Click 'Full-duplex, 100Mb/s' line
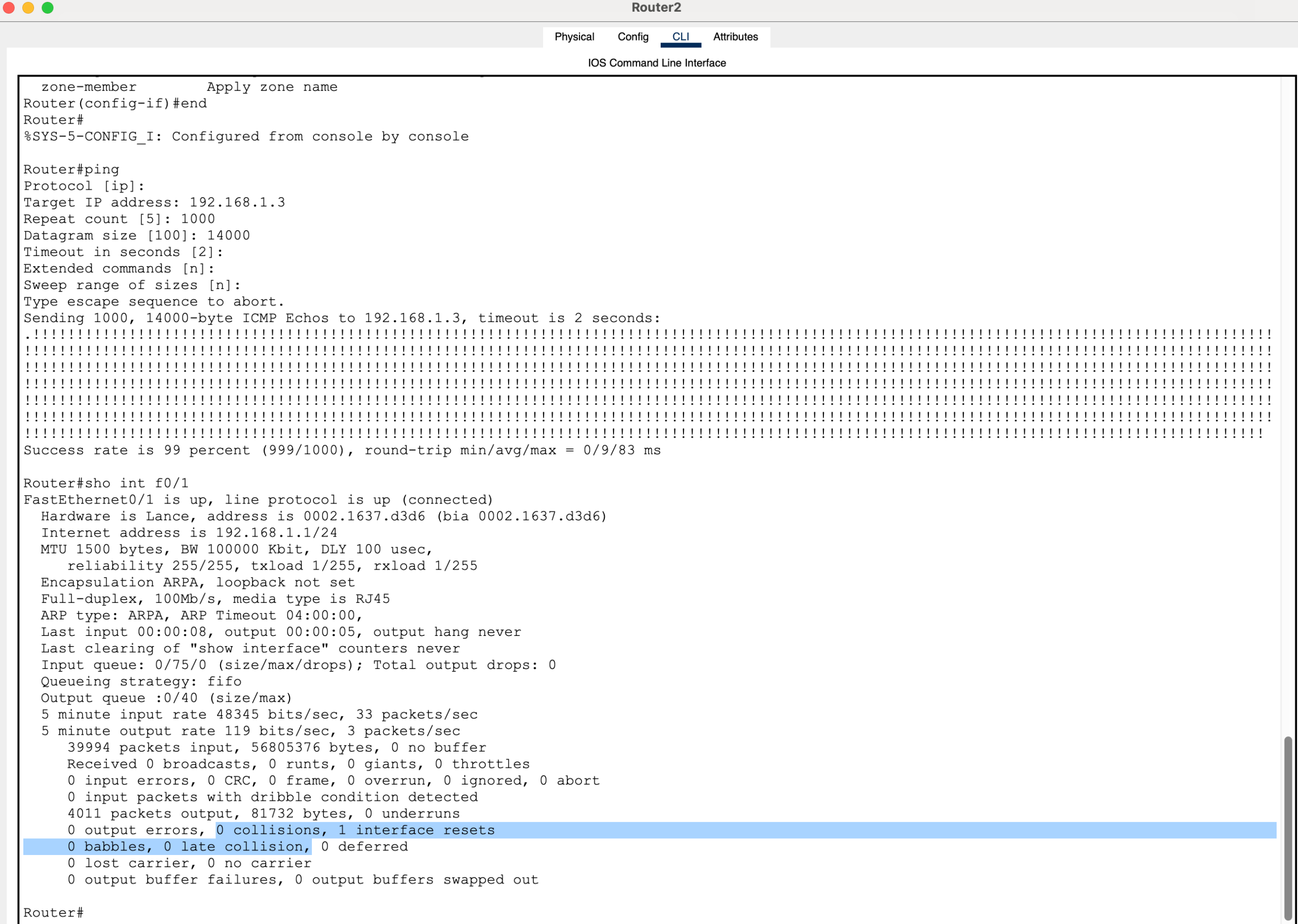This screenshot has width=1298, height=924. tap(215, 598)
